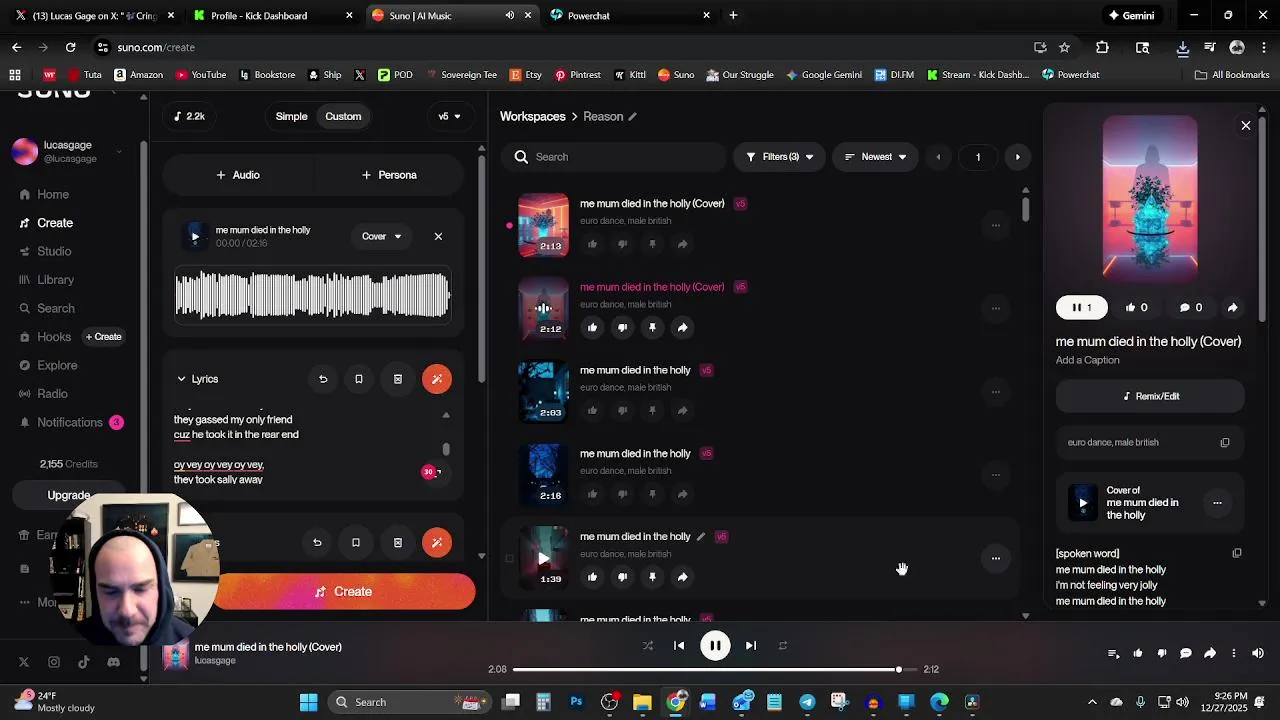Click lyrics magic wand generate icon
This screenshot has height=720, width=1280.
coord(437,379)
